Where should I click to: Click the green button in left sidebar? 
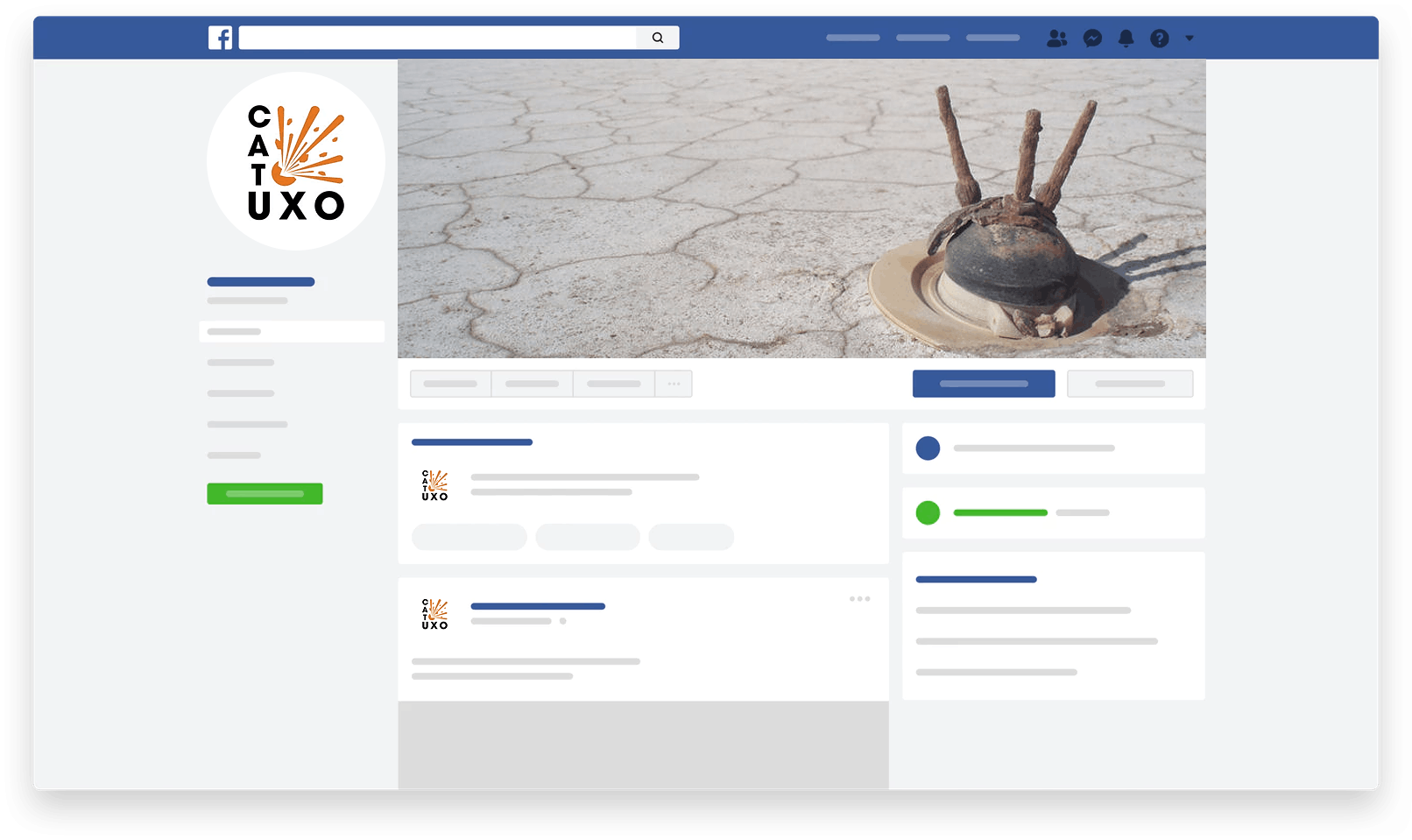[265, 494]
